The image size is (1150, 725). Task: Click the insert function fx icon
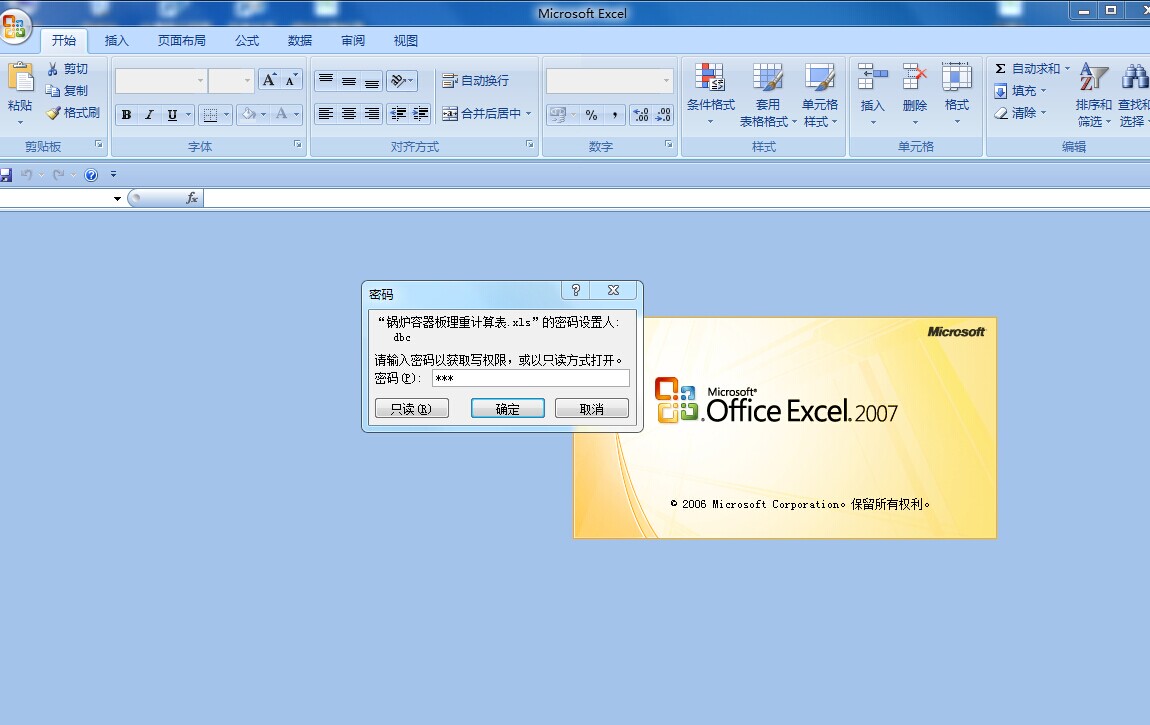(191, 199)
